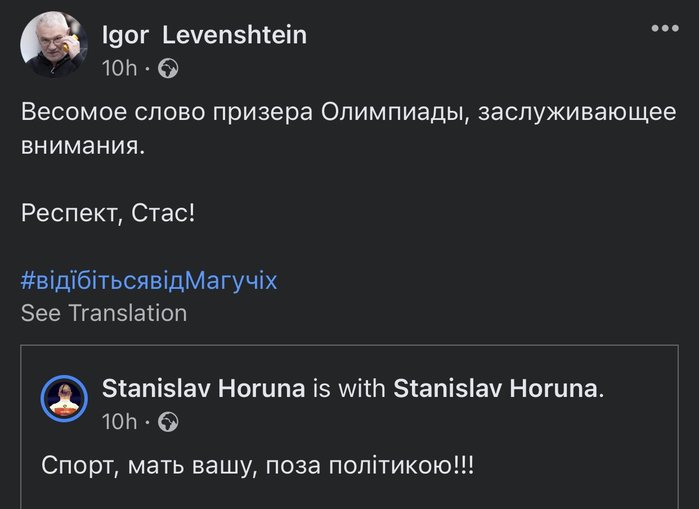Open Igor Levenshtein's profile picture
This screenshot has width=699, height=509.
(54, 45)
